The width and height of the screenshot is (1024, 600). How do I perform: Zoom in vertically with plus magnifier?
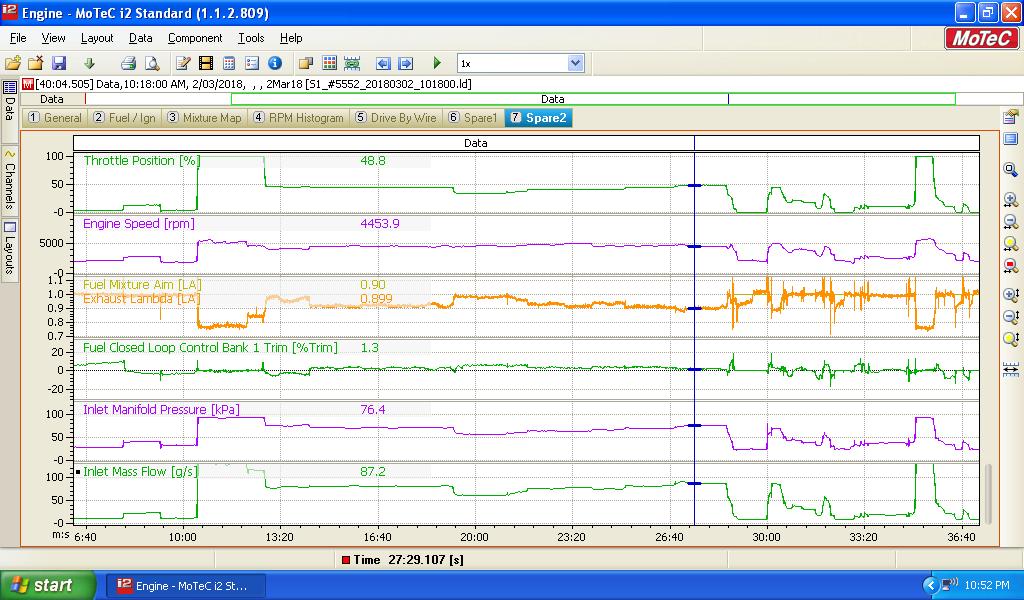click(x=1010, y=295)
